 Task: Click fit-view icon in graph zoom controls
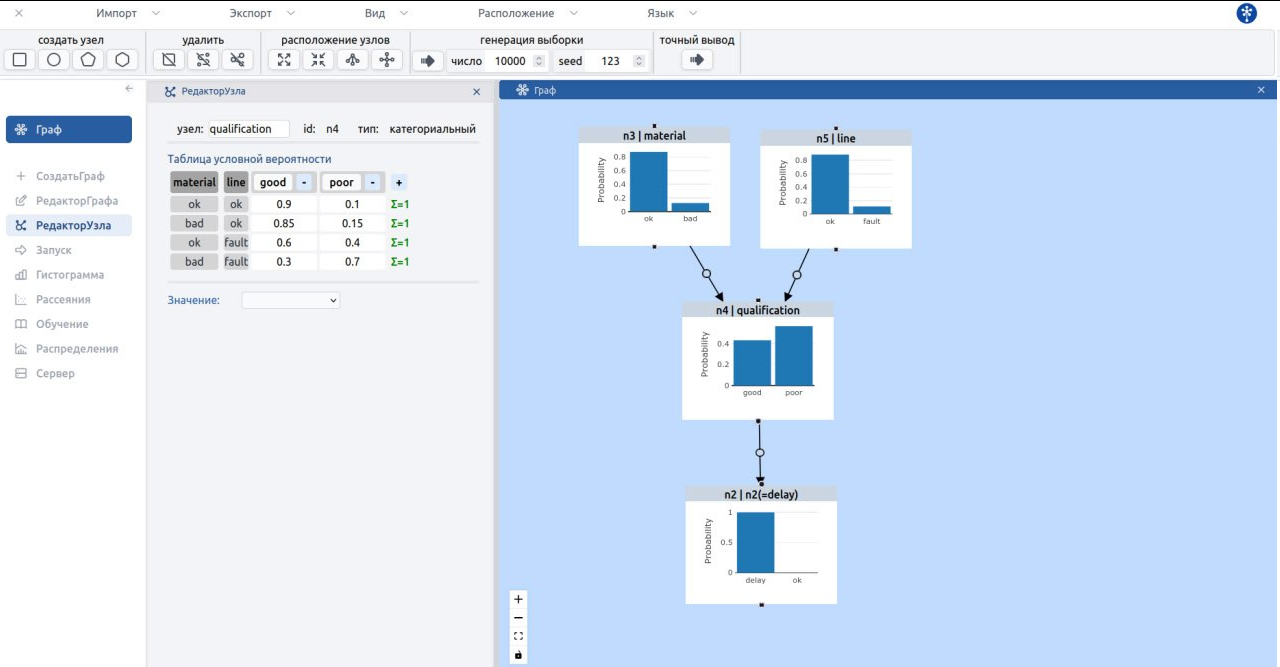click(x=518, y=636)
